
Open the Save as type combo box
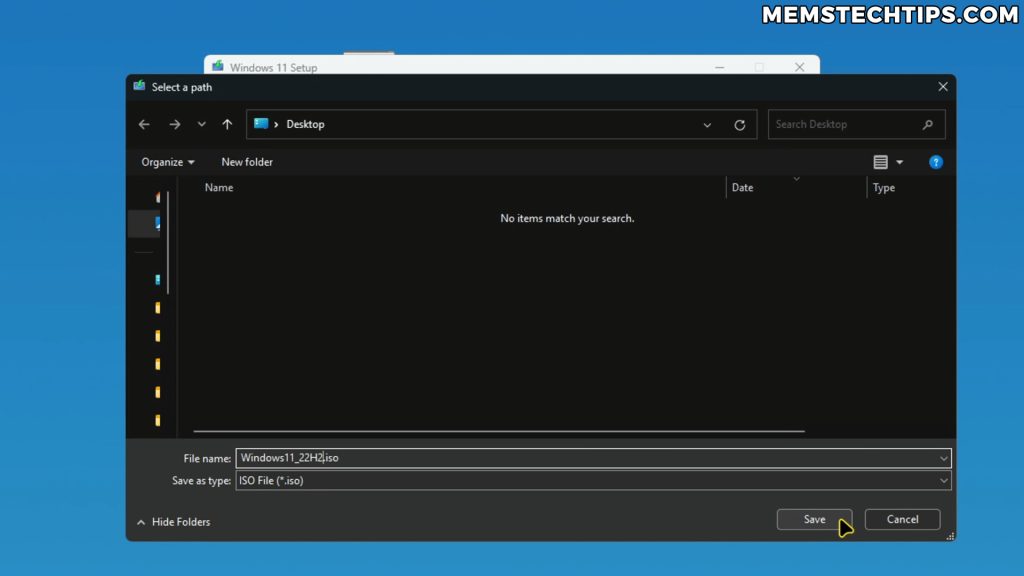(x=593, y=481)
